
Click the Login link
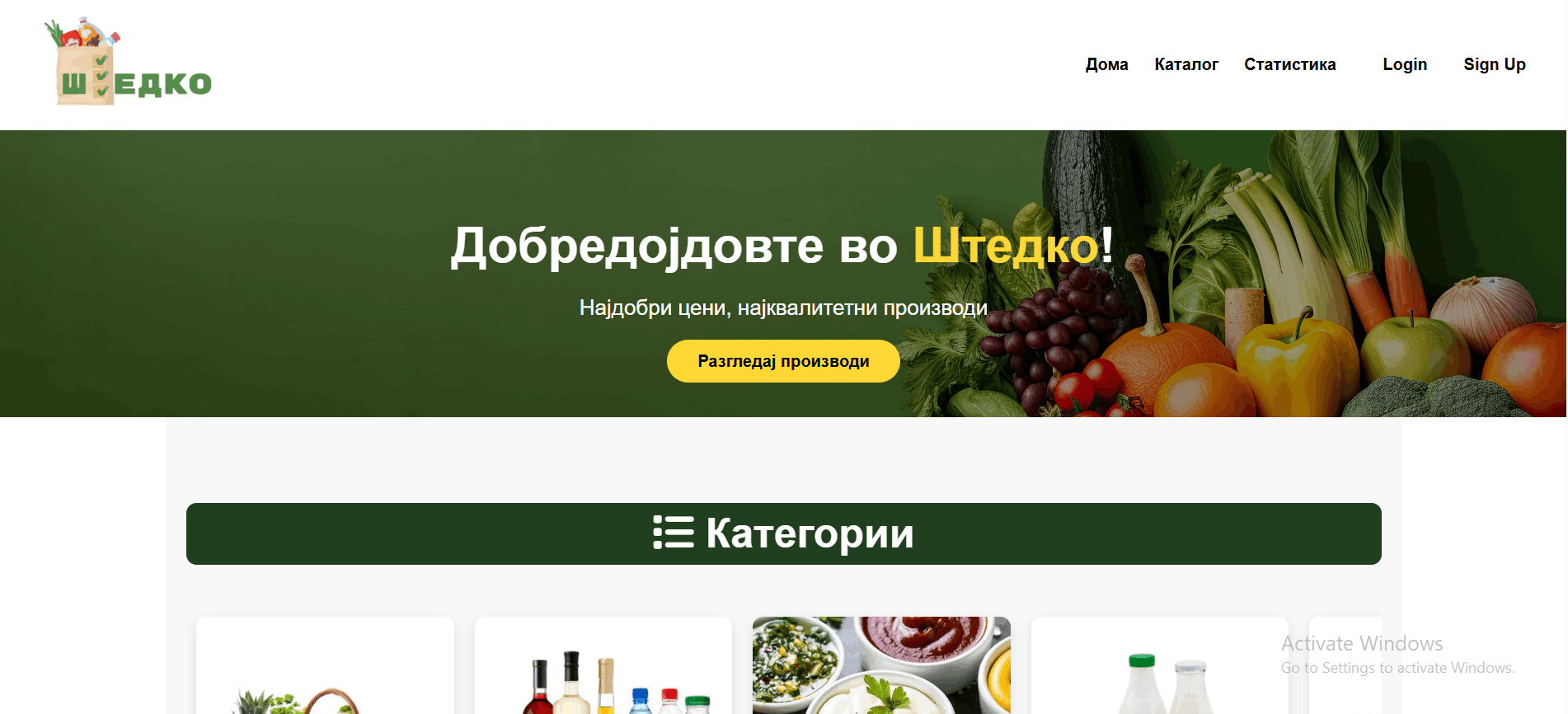(1405, 64)
